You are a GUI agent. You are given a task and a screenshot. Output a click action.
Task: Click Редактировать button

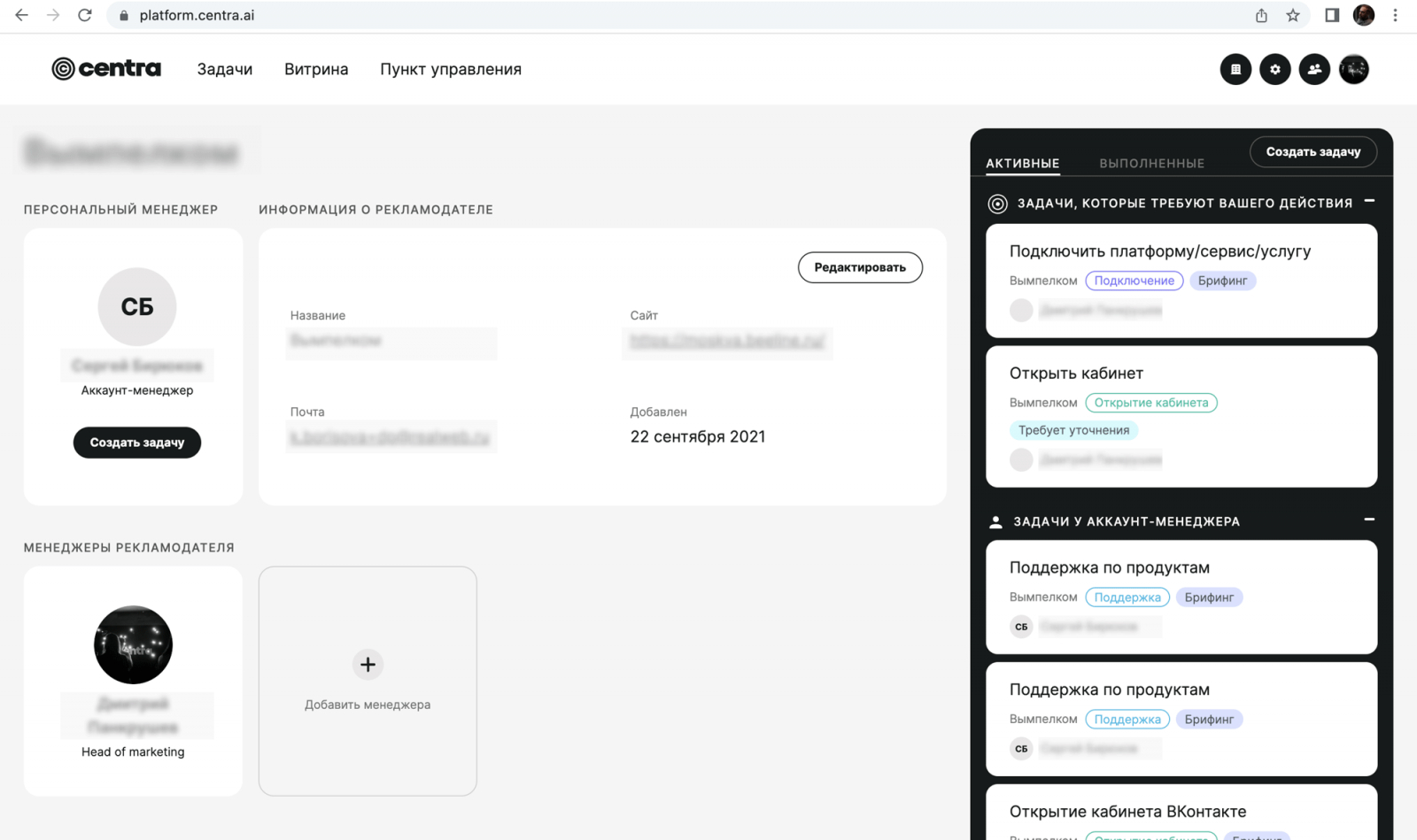(860, 267)
